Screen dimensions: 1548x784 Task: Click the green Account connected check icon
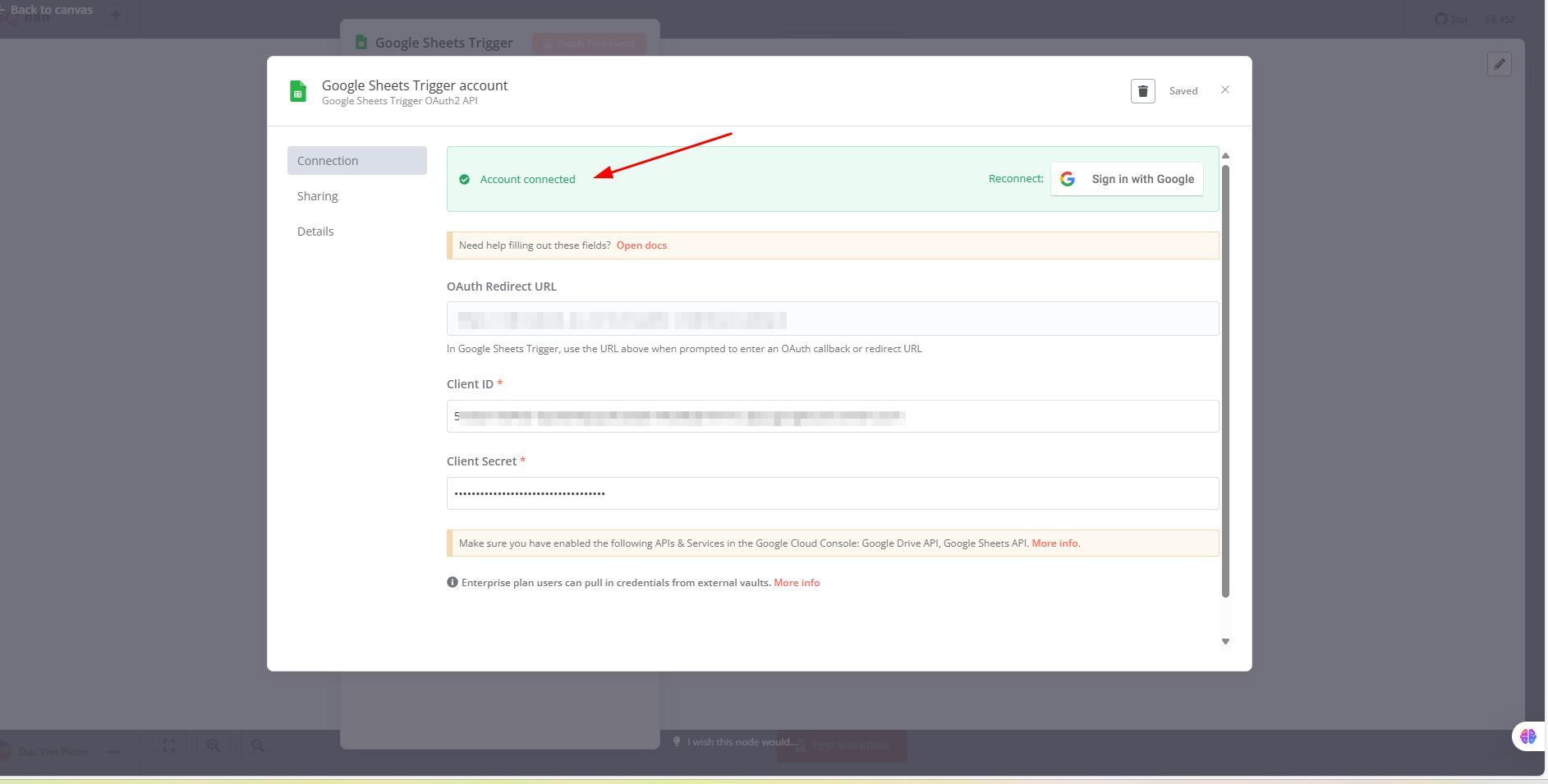[464, 179]
